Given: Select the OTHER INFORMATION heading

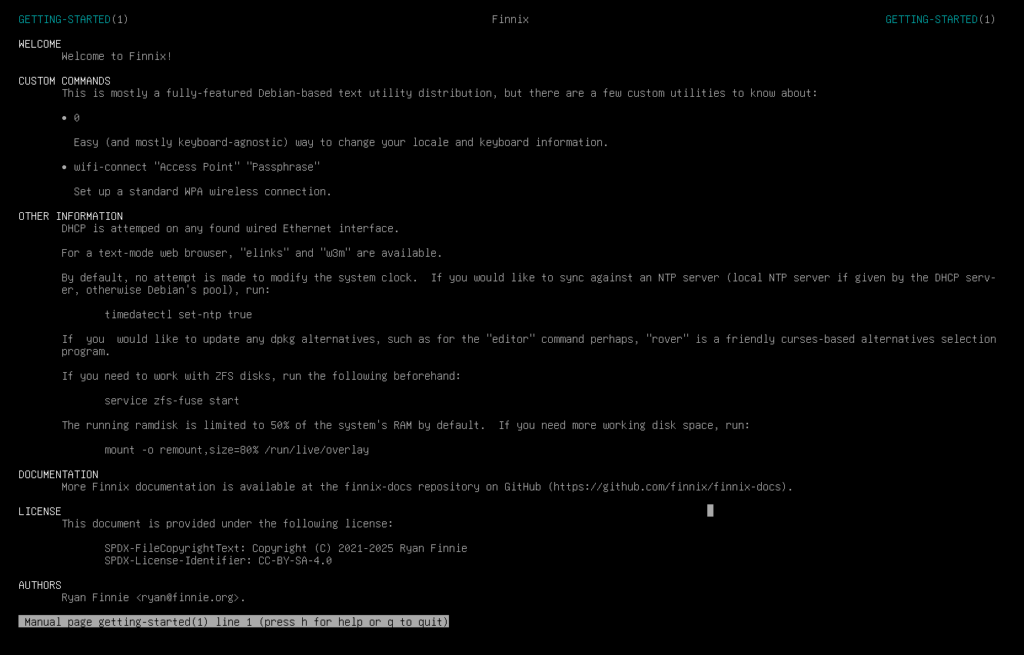Looking at the screenshot, I should [70, 216].
